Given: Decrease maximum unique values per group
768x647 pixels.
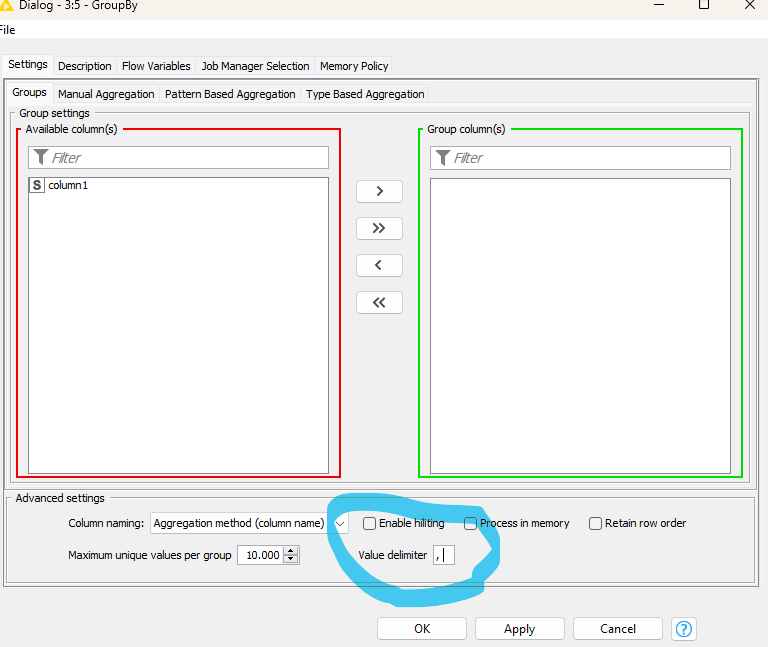Looking at the screenshot, I should click(x=291, y=559).
